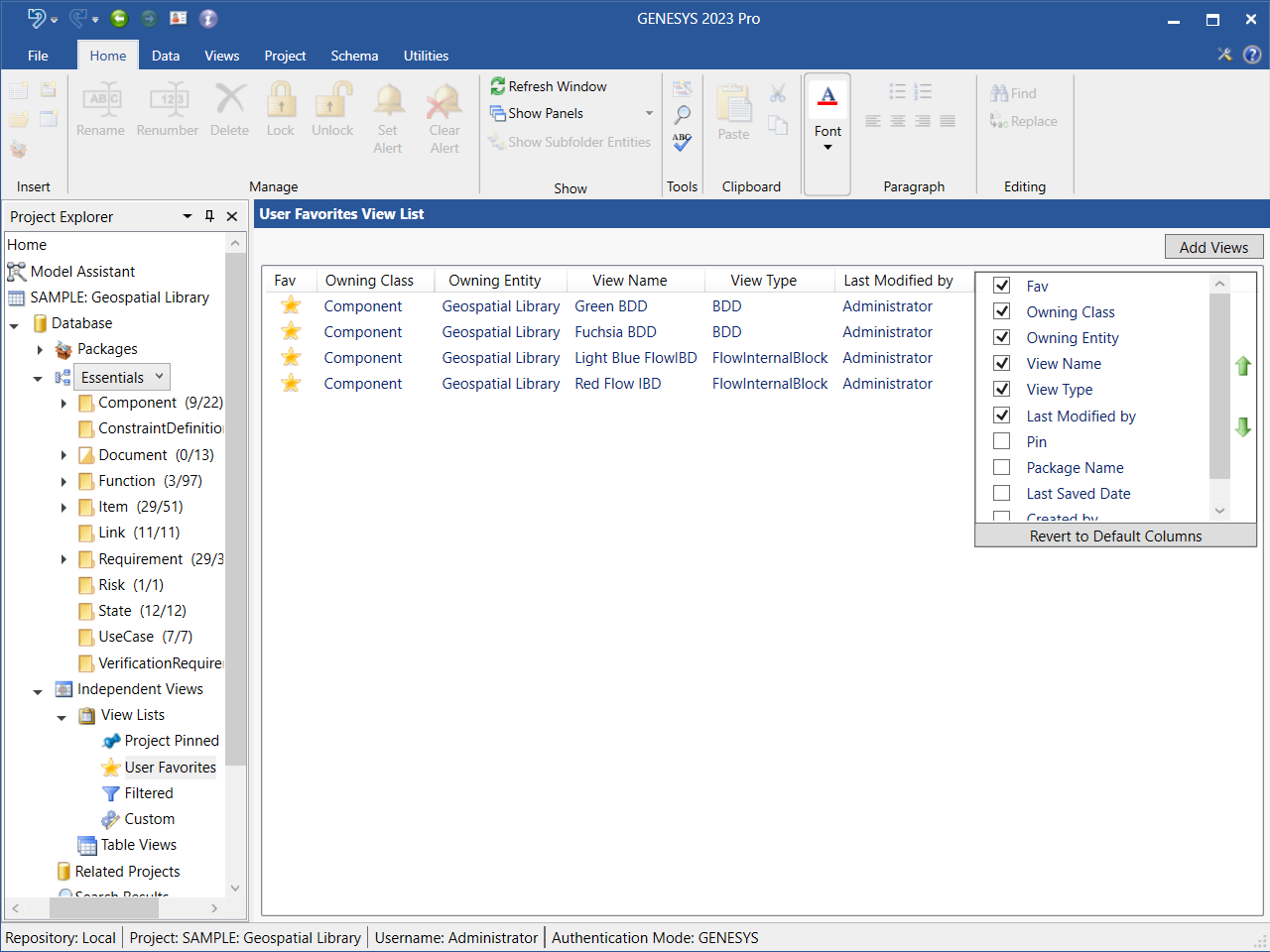Viewport: 1270px width, 952px height.
Task: Open the Utilities tab
Action: (426, 57)
